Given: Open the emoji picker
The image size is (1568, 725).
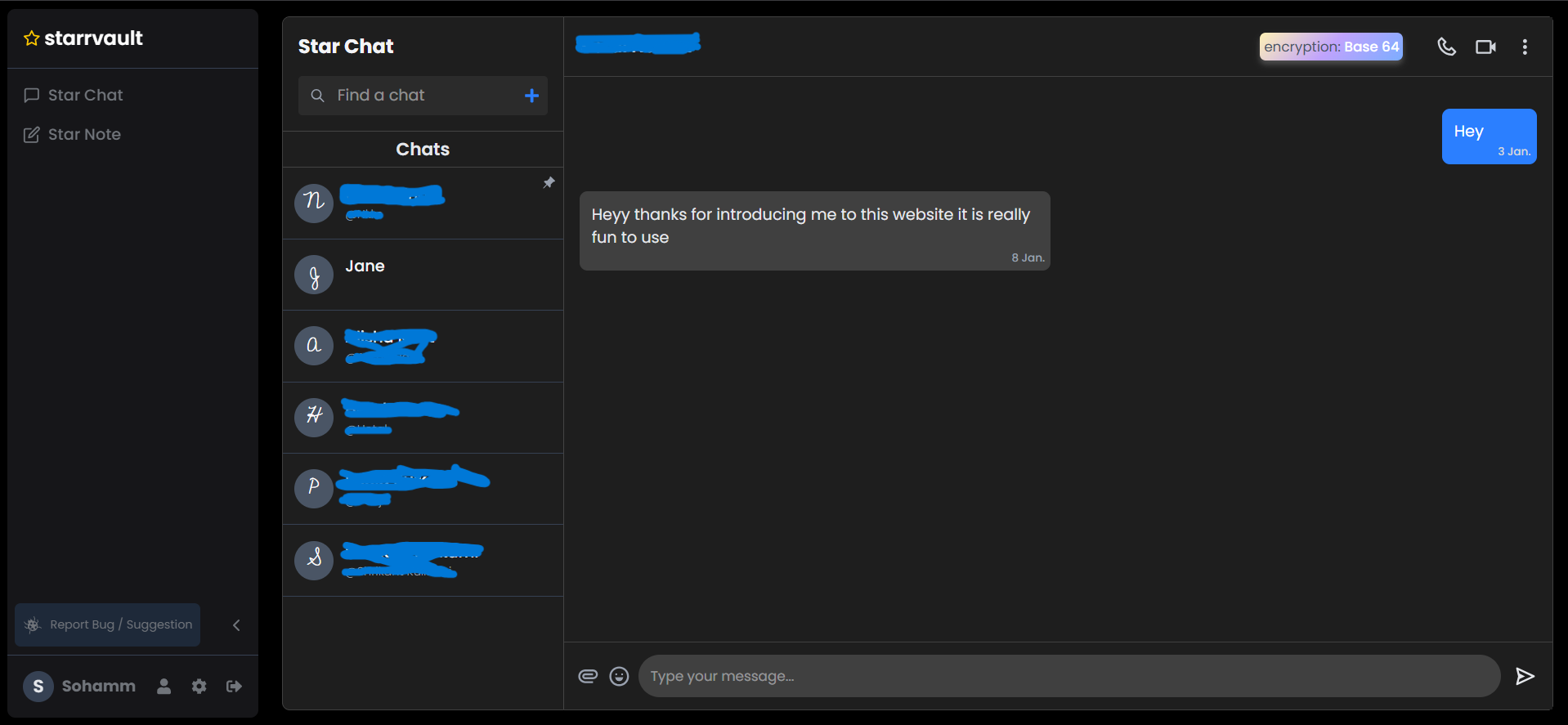Looking at the screenshot, I should point(619,676).
